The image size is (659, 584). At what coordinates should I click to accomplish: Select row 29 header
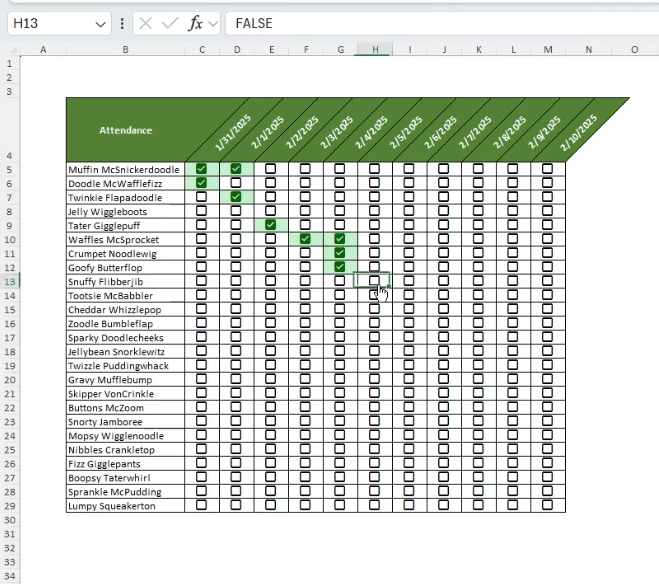(x=10, y=506)
